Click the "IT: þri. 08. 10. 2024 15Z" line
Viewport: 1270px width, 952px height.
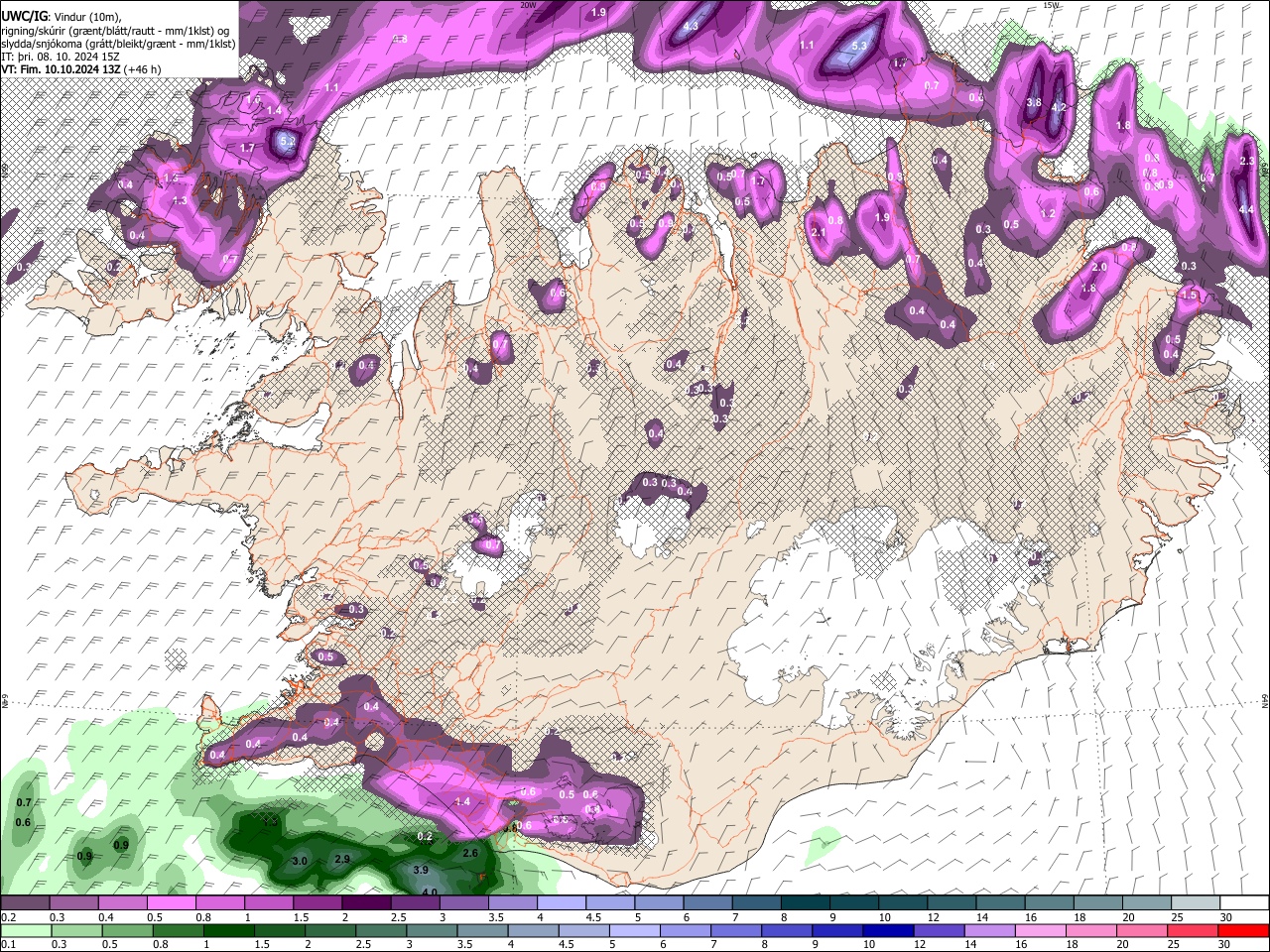coord(61,58)
